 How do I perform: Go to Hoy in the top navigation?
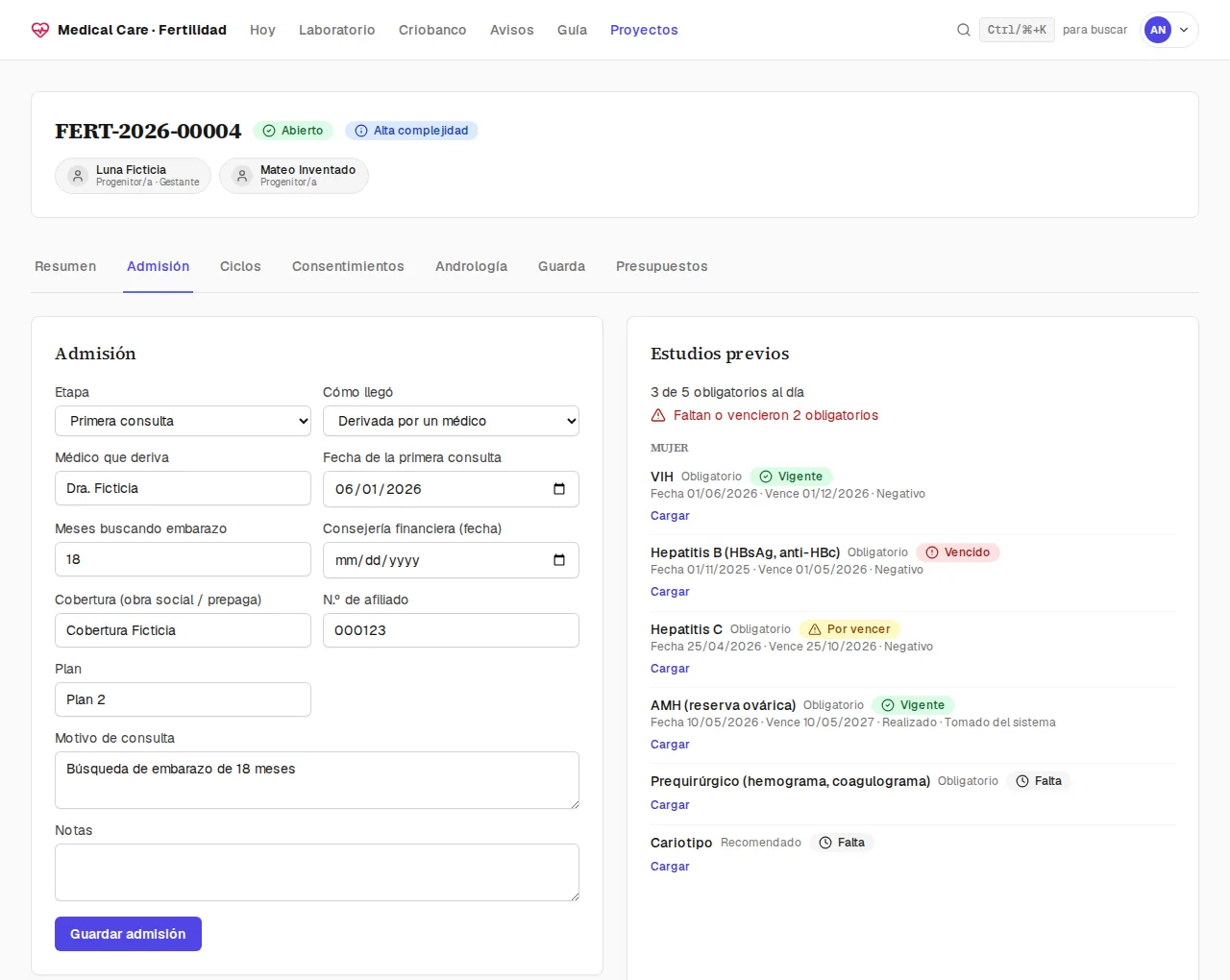click(262, 30)
